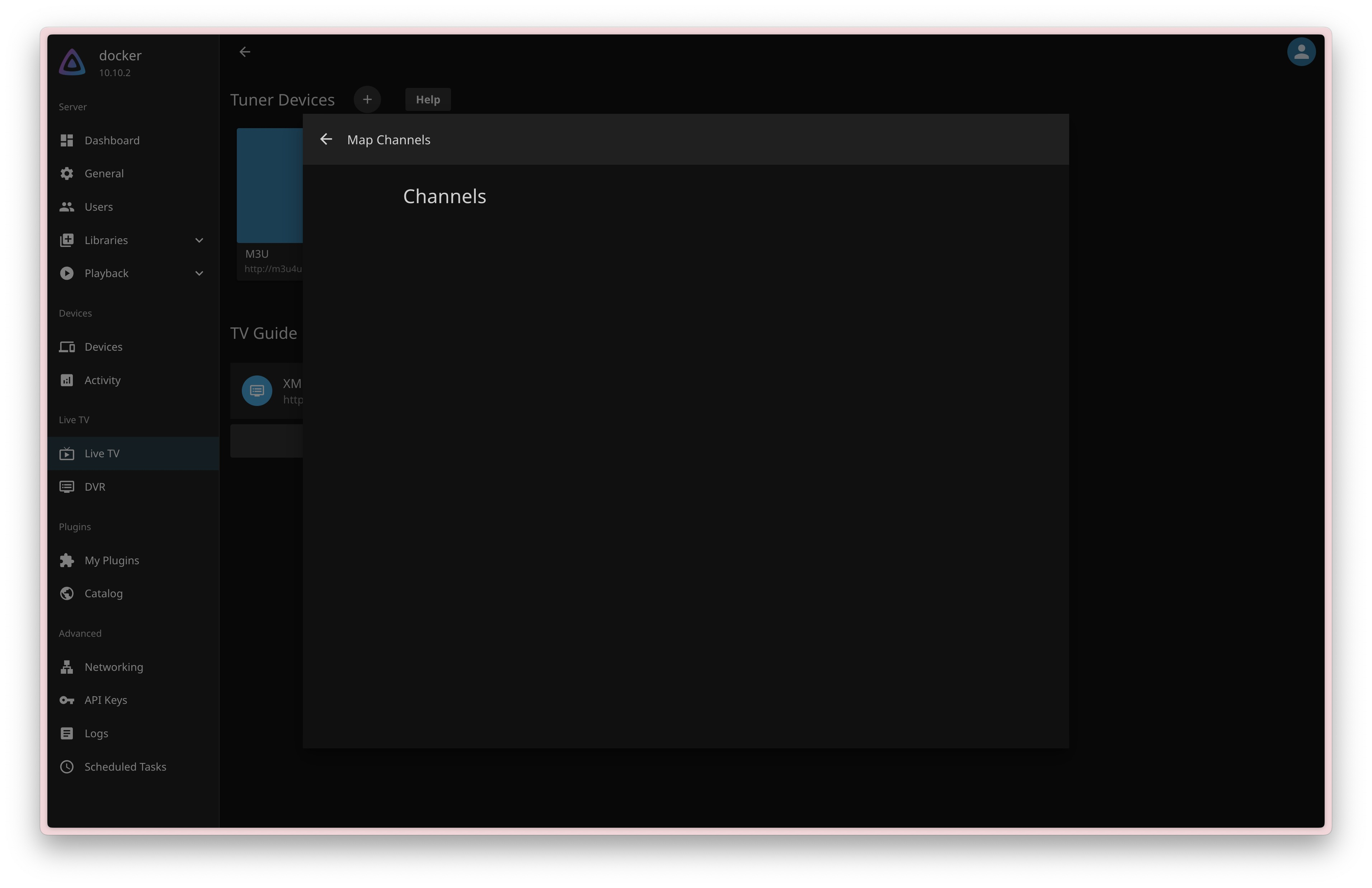Screen dimensions: 1372x888
Task: Click the Catalog globe icon
Action: (67, 593)
